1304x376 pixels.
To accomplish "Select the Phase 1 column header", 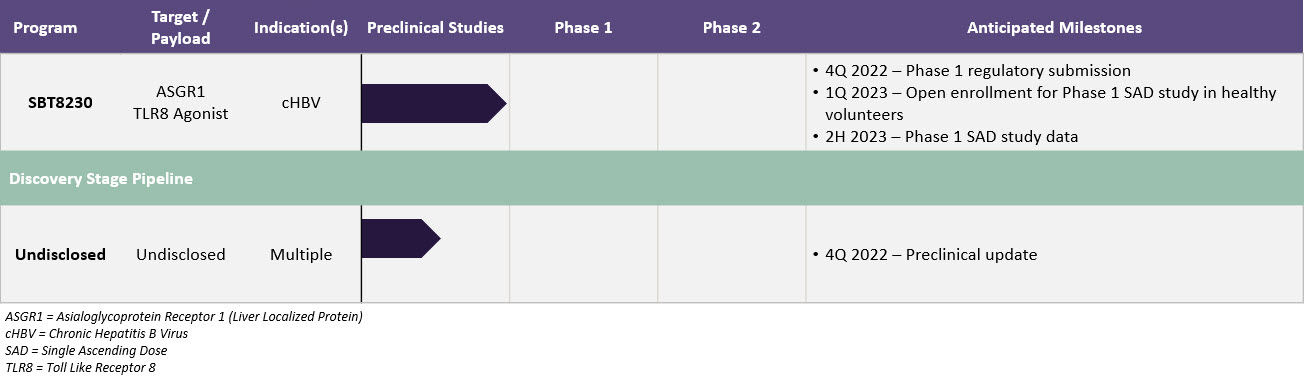I will [583, 28].
